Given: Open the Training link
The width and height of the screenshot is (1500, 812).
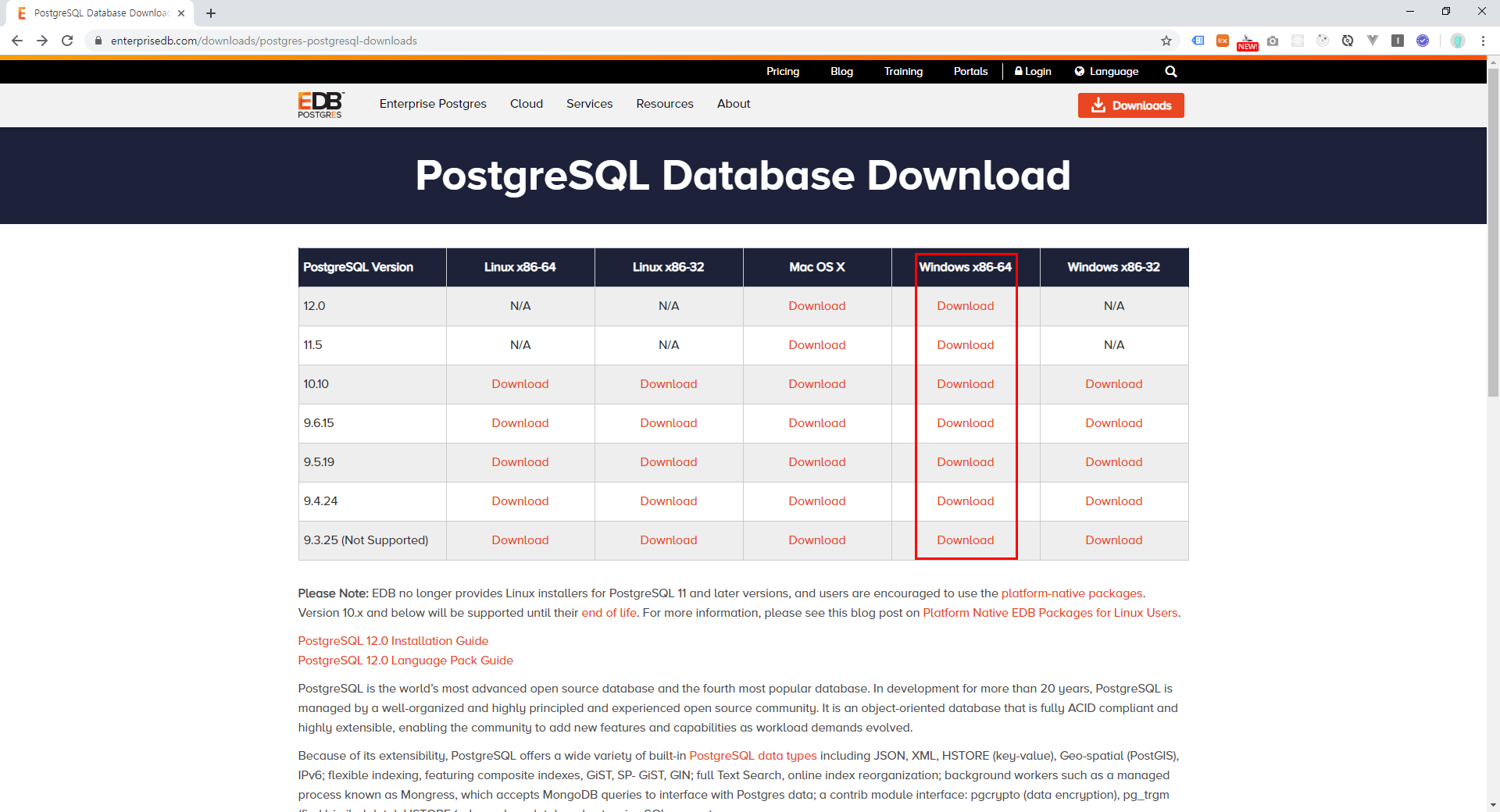Looking at the screenshot, I should coord(903,71).
